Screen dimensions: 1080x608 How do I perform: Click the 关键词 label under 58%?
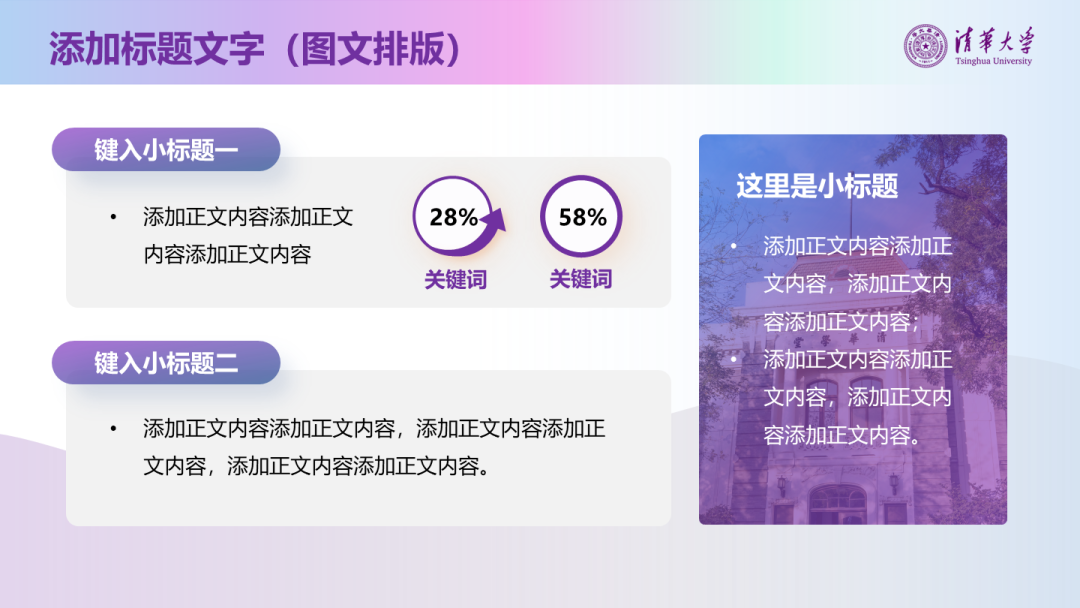581,280
